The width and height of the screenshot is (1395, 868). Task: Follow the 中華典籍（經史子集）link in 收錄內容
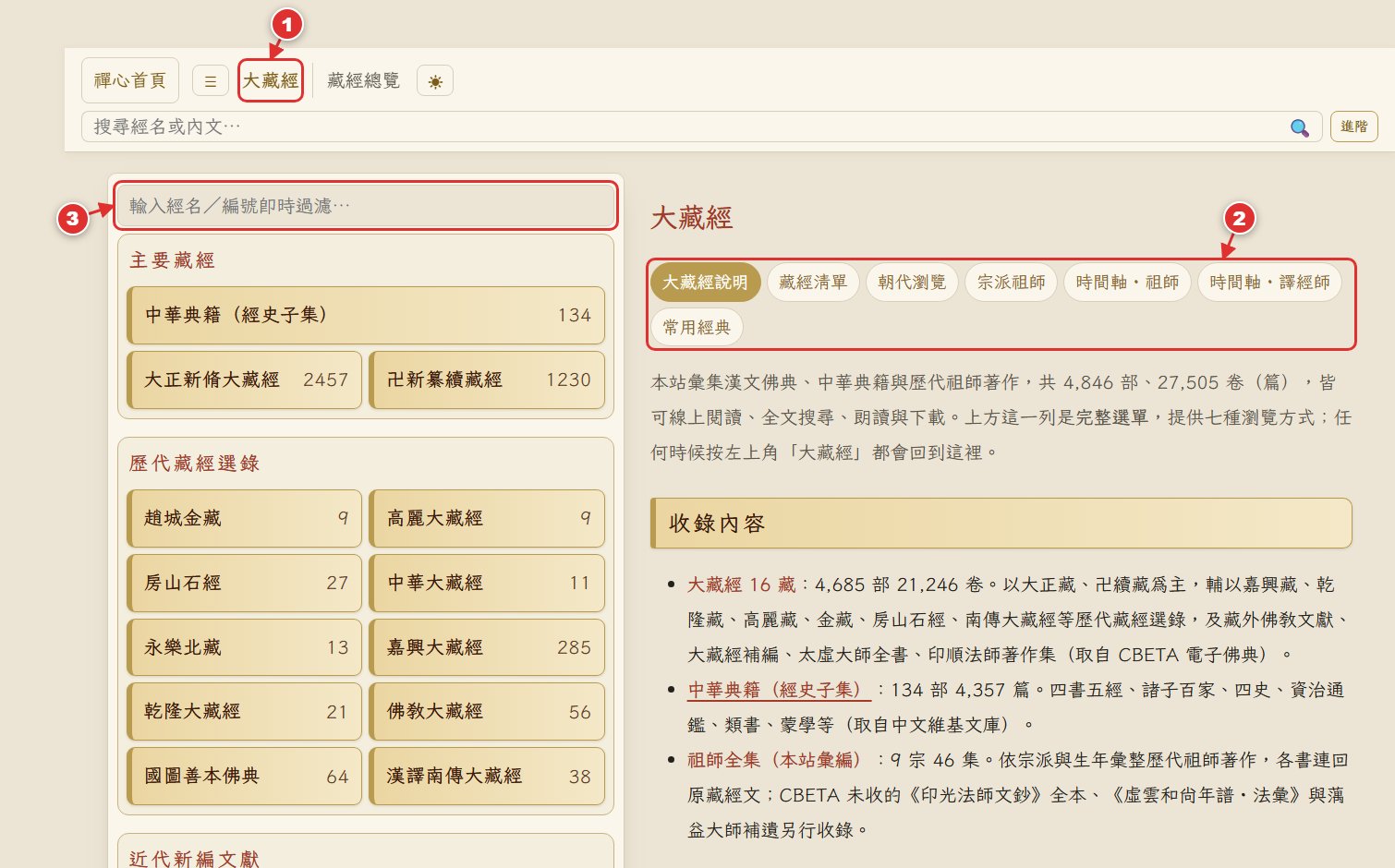pyautogui.click(x=779, y=690)
